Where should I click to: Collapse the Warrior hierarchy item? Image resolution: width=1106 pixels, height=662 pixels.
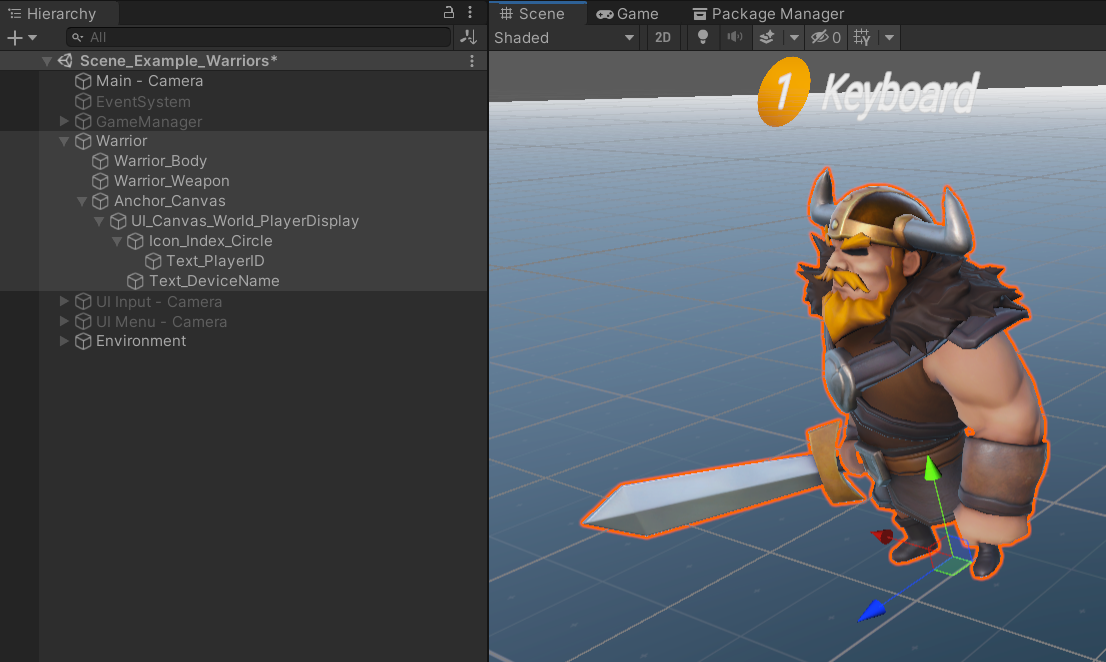[64, 141]
